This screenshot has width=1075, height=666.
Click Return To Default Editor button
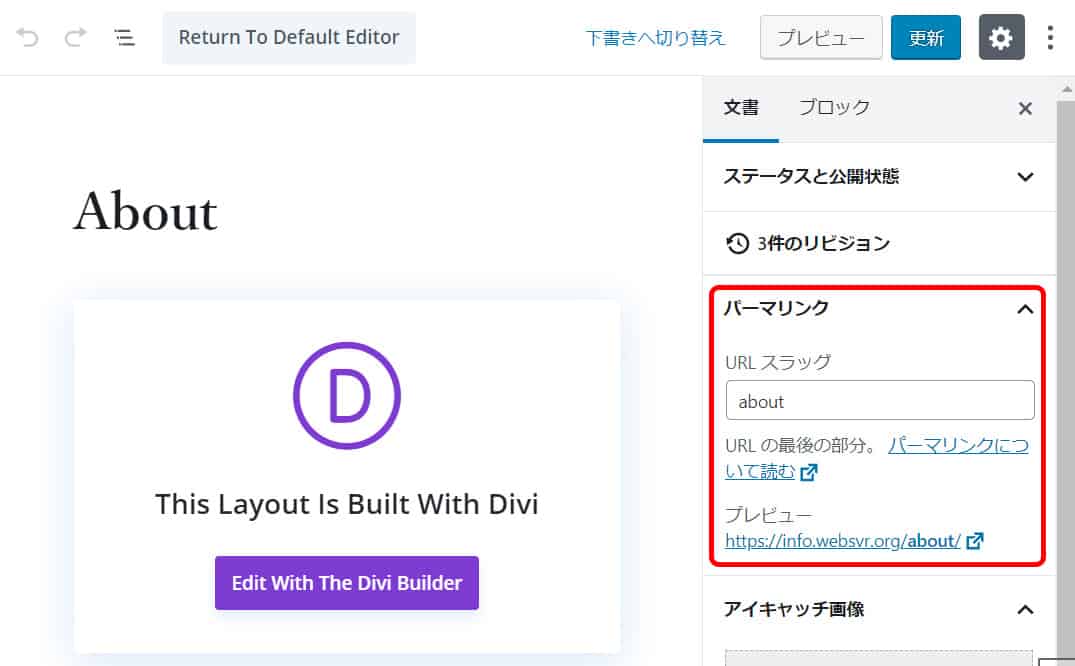(288, 38)
